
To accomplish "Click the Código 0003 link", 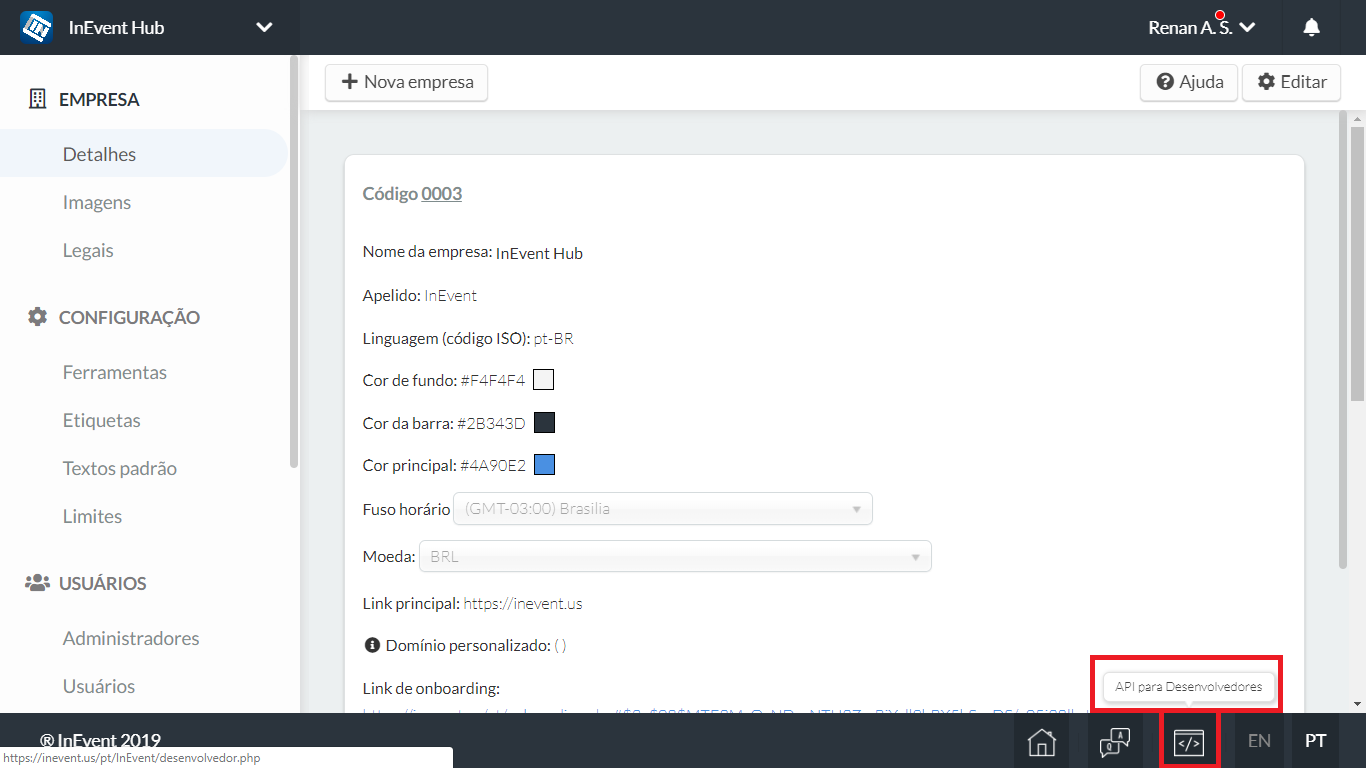I will [442, 193].
